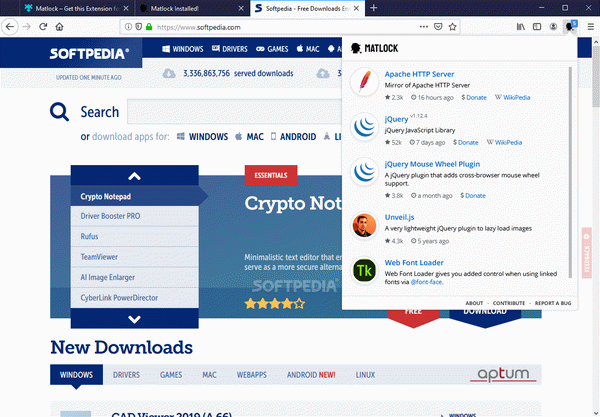Select the WINDOWS tab under New Downloads
The width and height of the screenshot is (600, 417).
[x=77, y=375]
